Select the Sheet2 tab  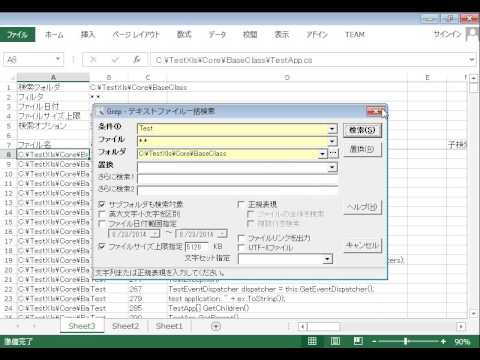125,326
